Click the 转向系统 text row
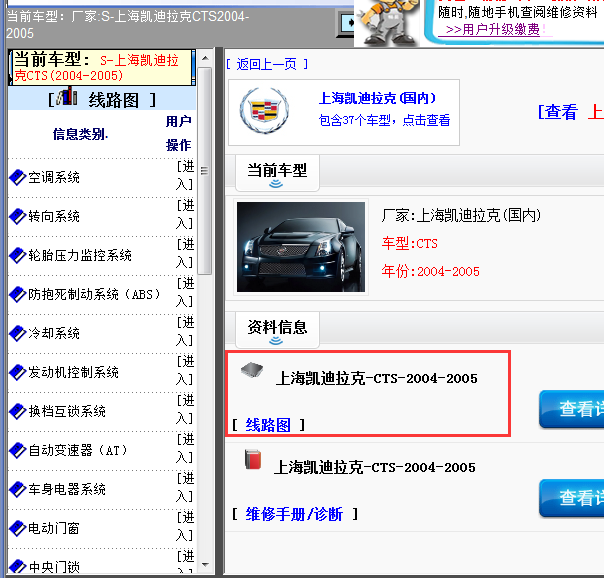604x578 pixels. 54,216
